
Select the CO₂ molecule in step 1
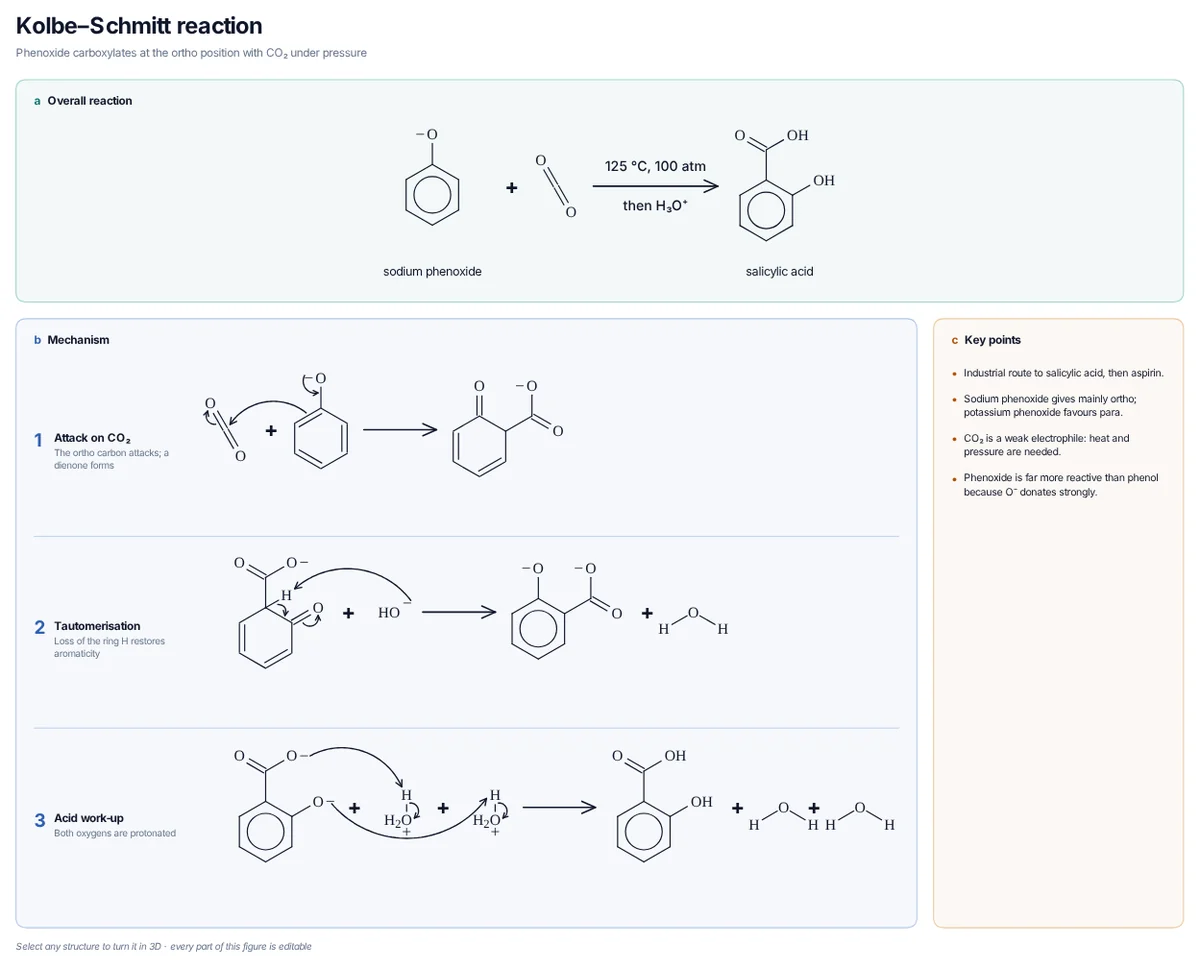click(223, 430)
